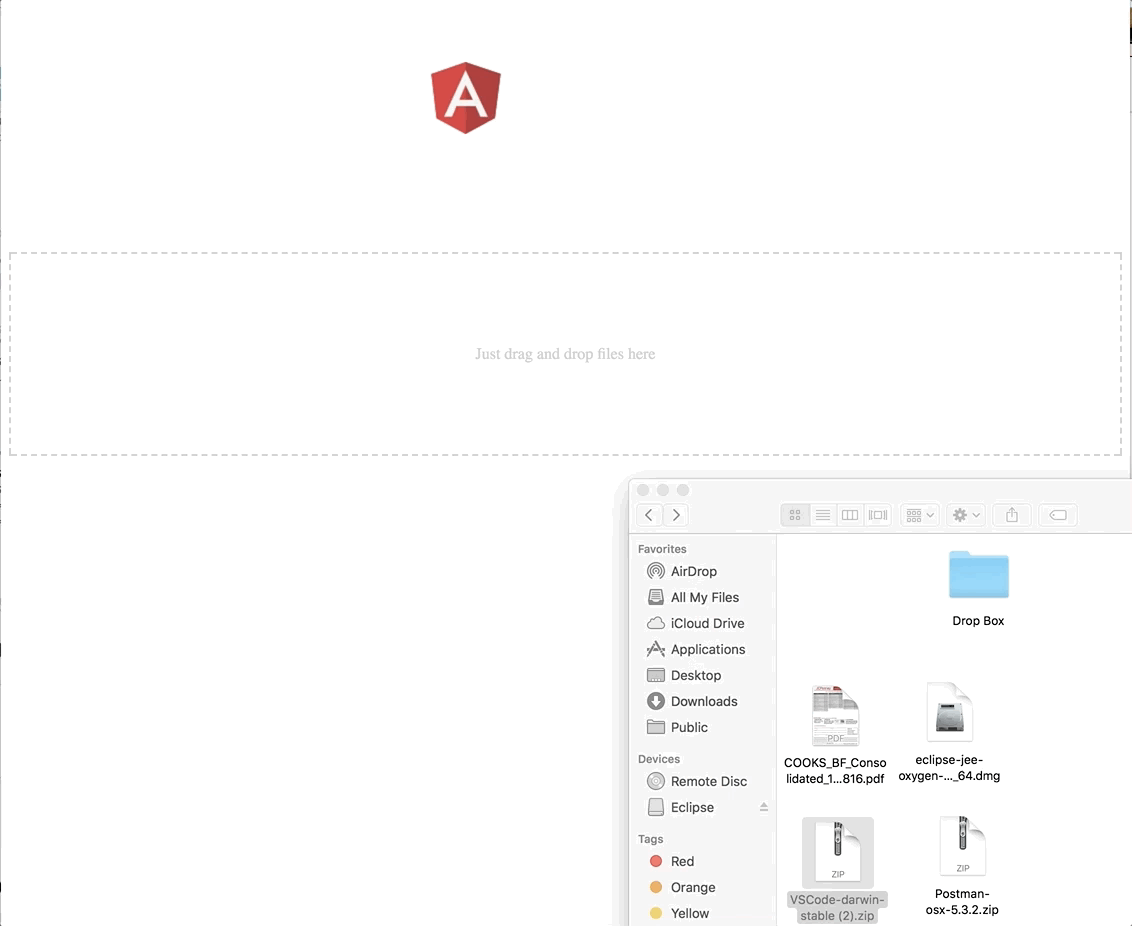
Task: Click the 'Postman-osx-5.3.2.zip' file name
Action: click(962, 901)
